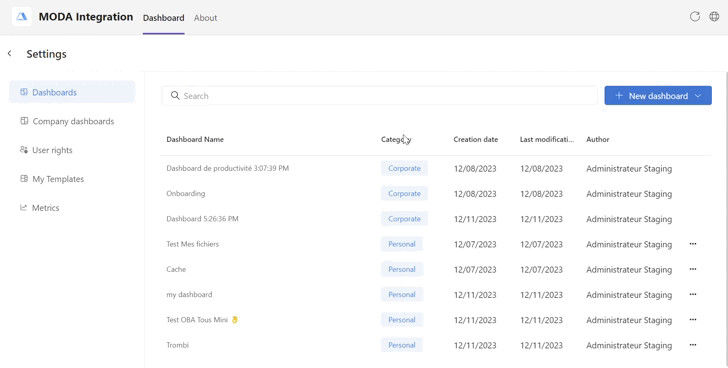Image resolution: width=728 pixels, height=368 pixels.
Task: Click the MODA Integration app title
Action: 85,17
